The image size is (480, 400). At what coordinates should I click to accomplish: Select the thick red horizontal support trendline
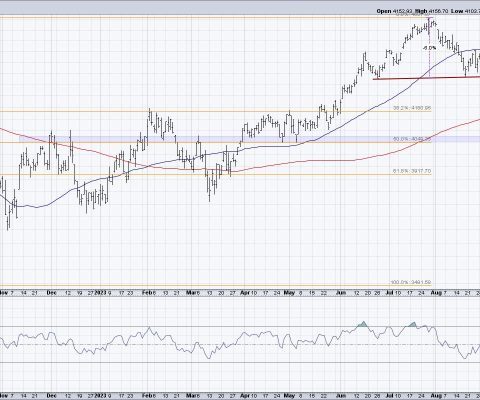426,78
